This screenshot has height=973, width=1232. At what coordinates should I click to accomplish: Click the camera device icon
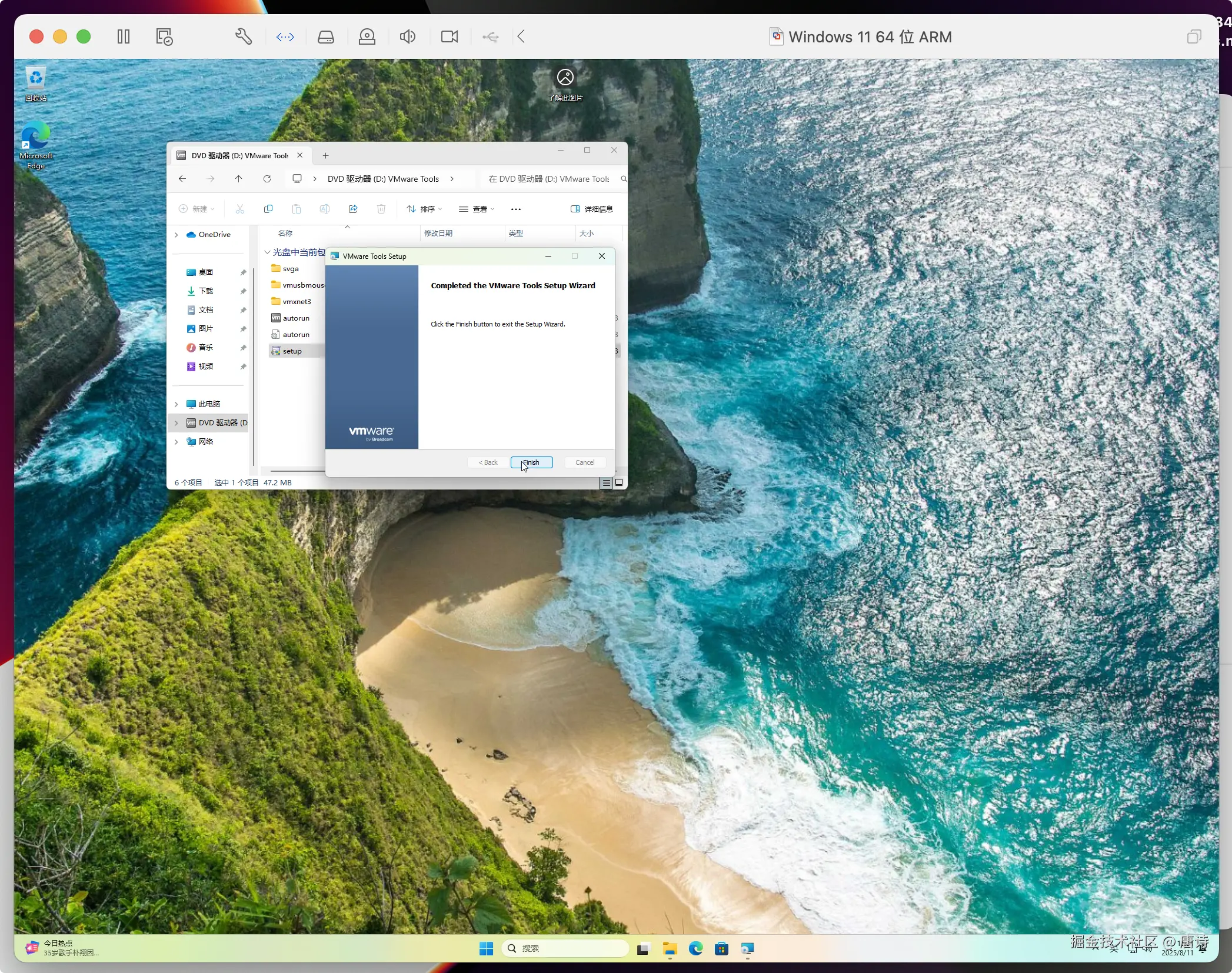[449, 36]
